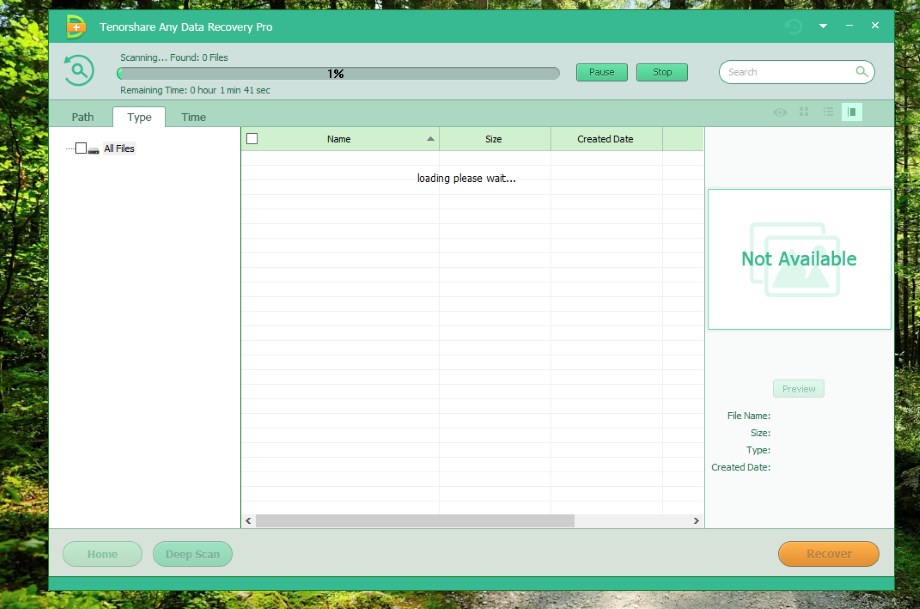Click the history icon in title bar
Viewport: 920px width, 609px height.
[794, 27]
